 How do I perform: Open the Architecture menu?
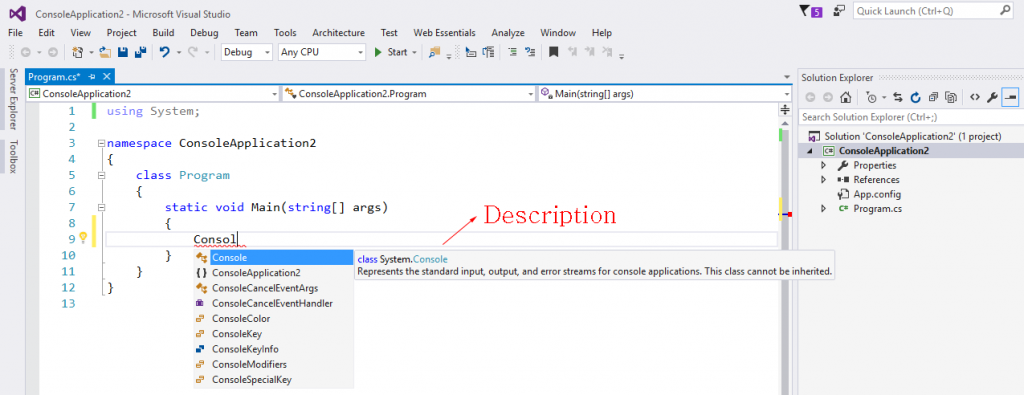tap(338, 33)
